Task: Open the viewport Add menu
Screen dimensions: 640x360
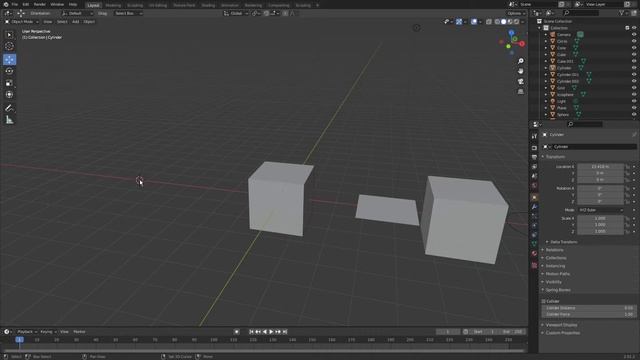Action: [x=76, y=22]
